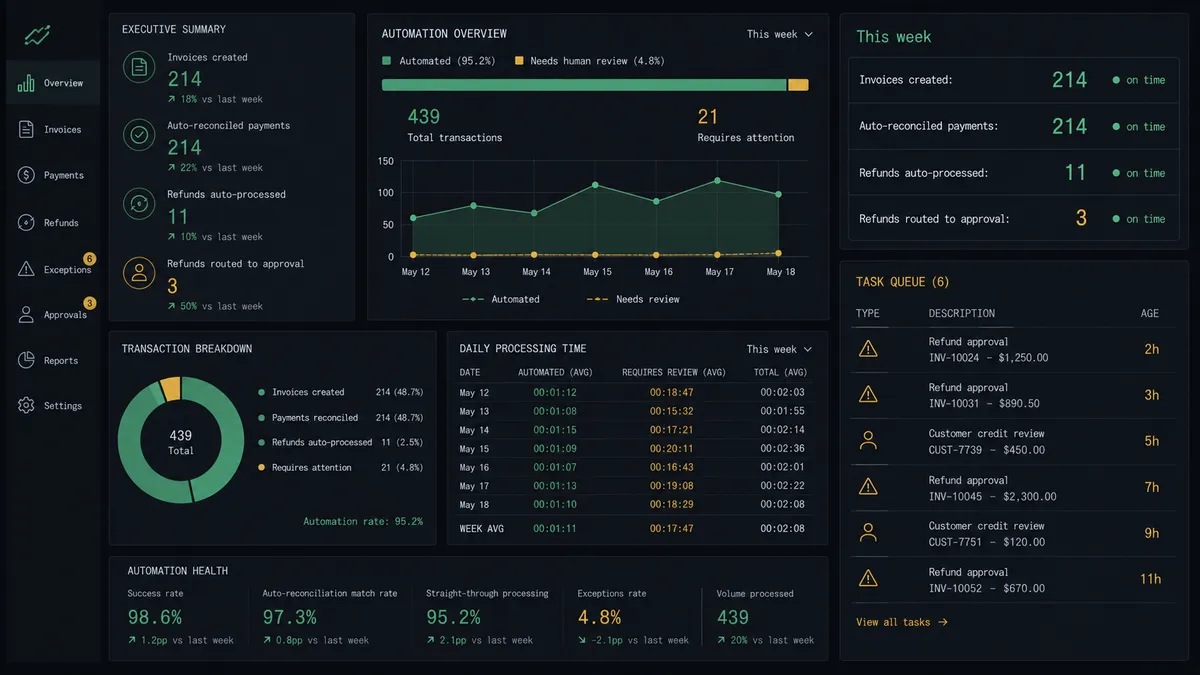Screen dimensions: 1200x675
Task: Open the Daily Processing Time This week dropdown
Action: click(x=780, y=349)
